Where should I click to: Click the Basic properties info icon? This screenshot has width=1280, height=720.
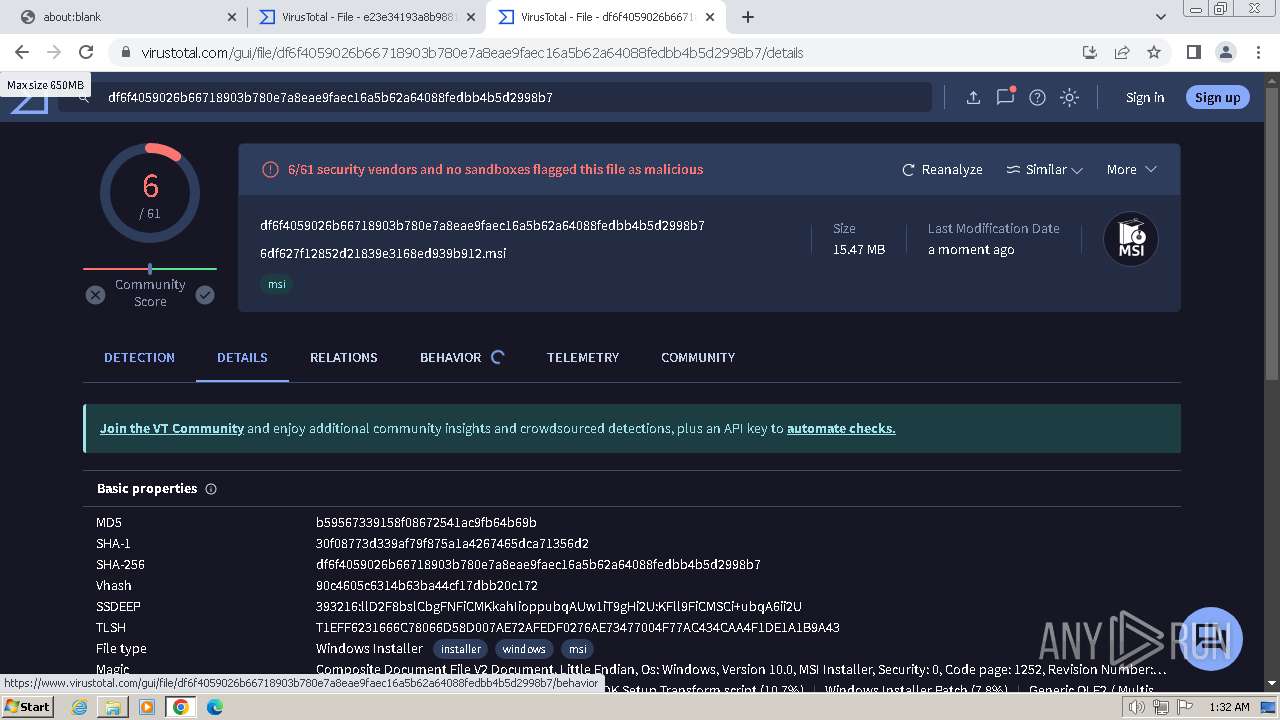(x=211, y=489)
